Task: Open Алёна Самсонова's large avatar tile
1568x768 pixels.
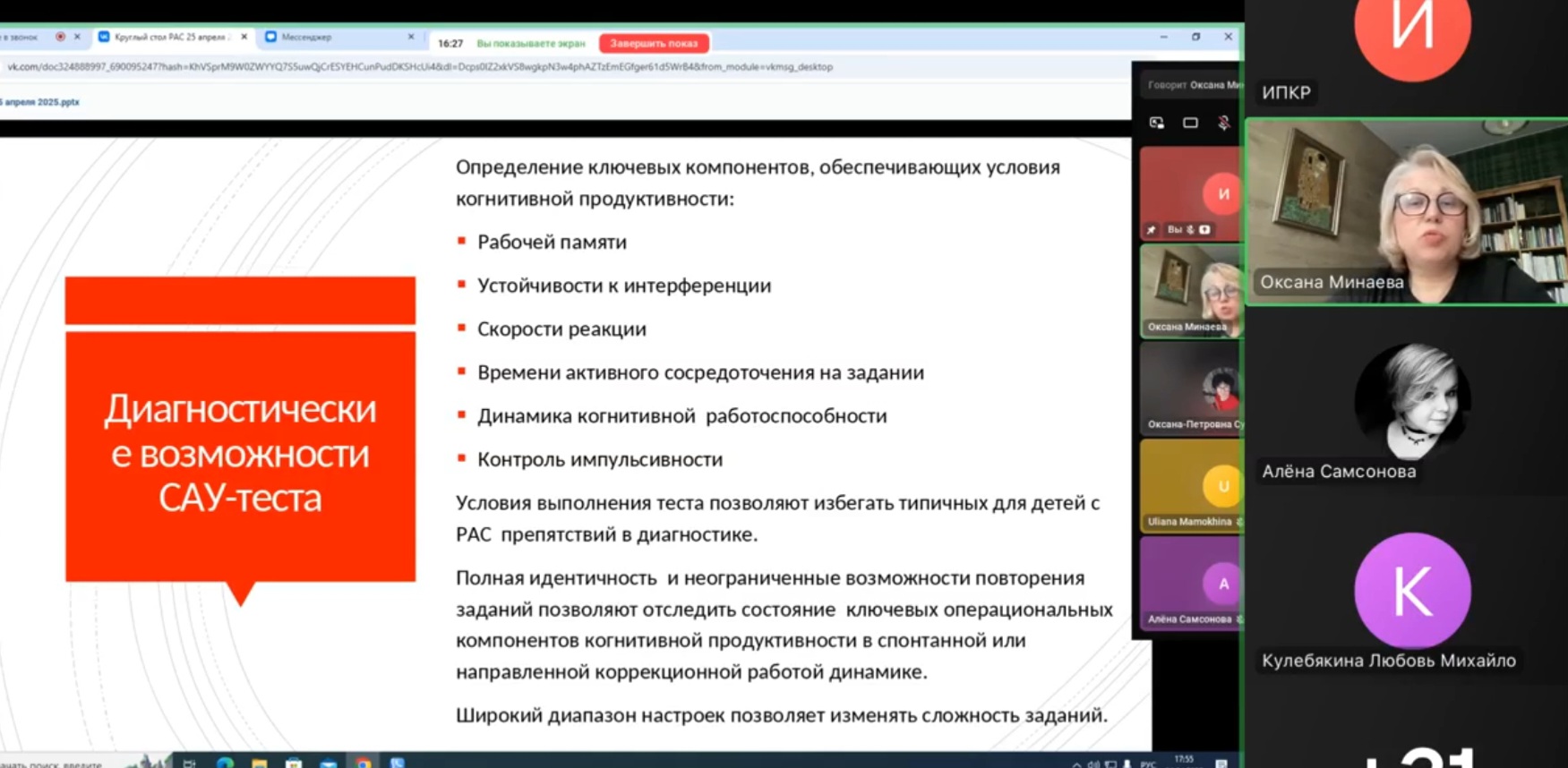Action: pyautogui.click(x=1411, y=401)
